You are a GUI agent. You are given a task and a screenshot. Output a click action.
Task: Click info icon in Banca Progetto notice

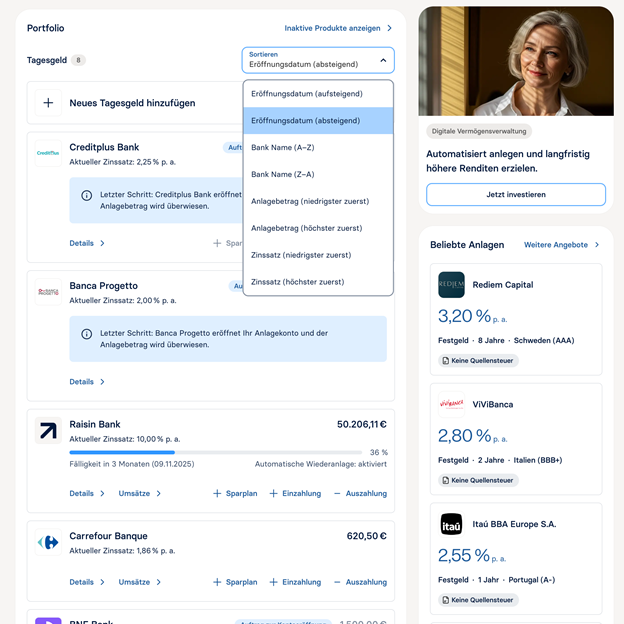tap(86, 334)
